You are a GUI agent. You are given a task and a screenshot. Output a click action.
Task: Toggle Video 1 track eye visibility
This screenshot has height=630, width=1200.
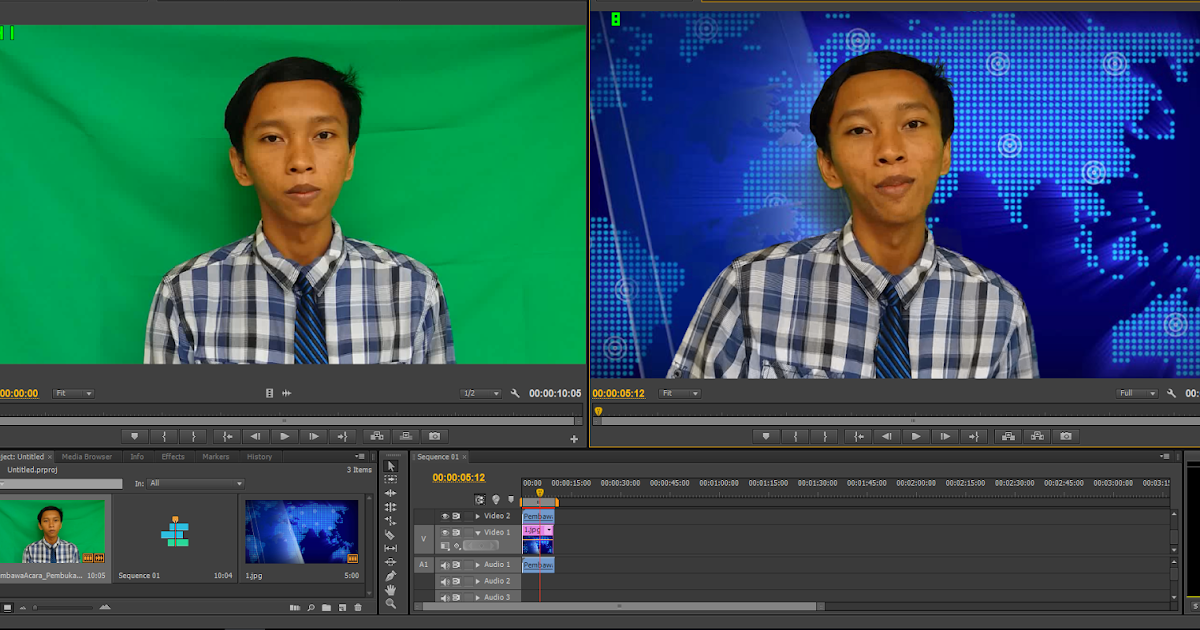pos(445,533)
